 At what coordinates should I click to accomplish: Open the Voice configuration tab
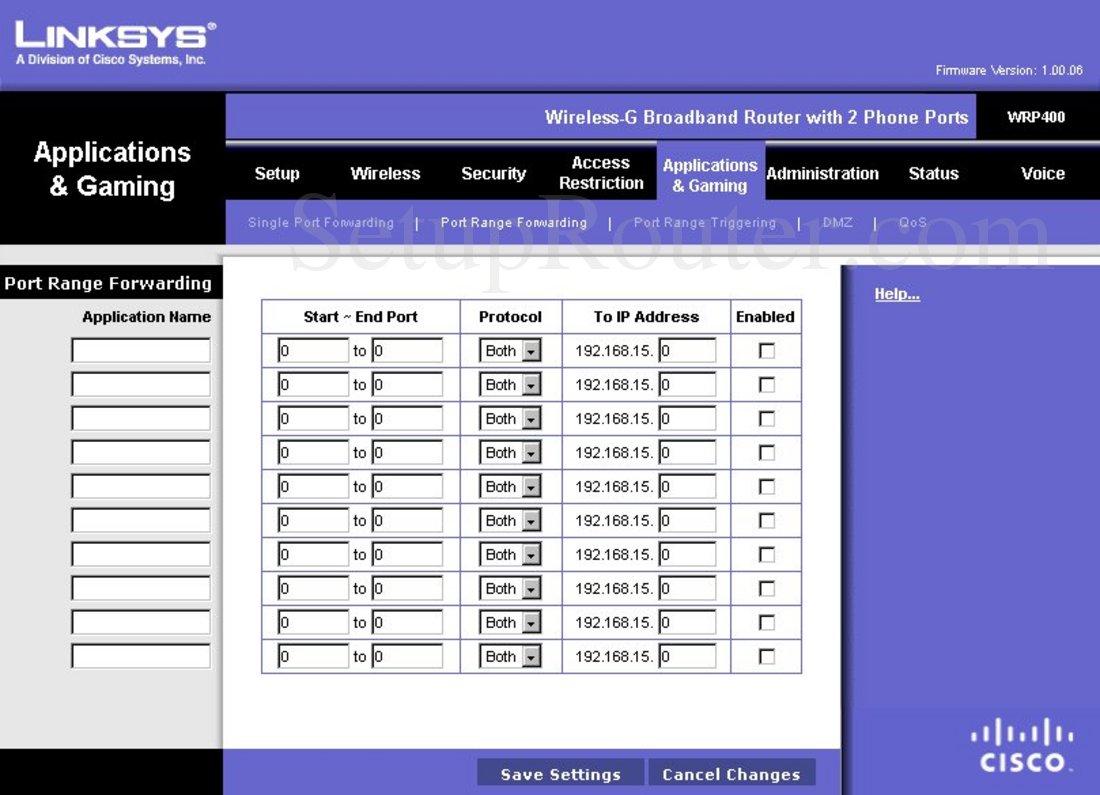[x=1042, y=173]
